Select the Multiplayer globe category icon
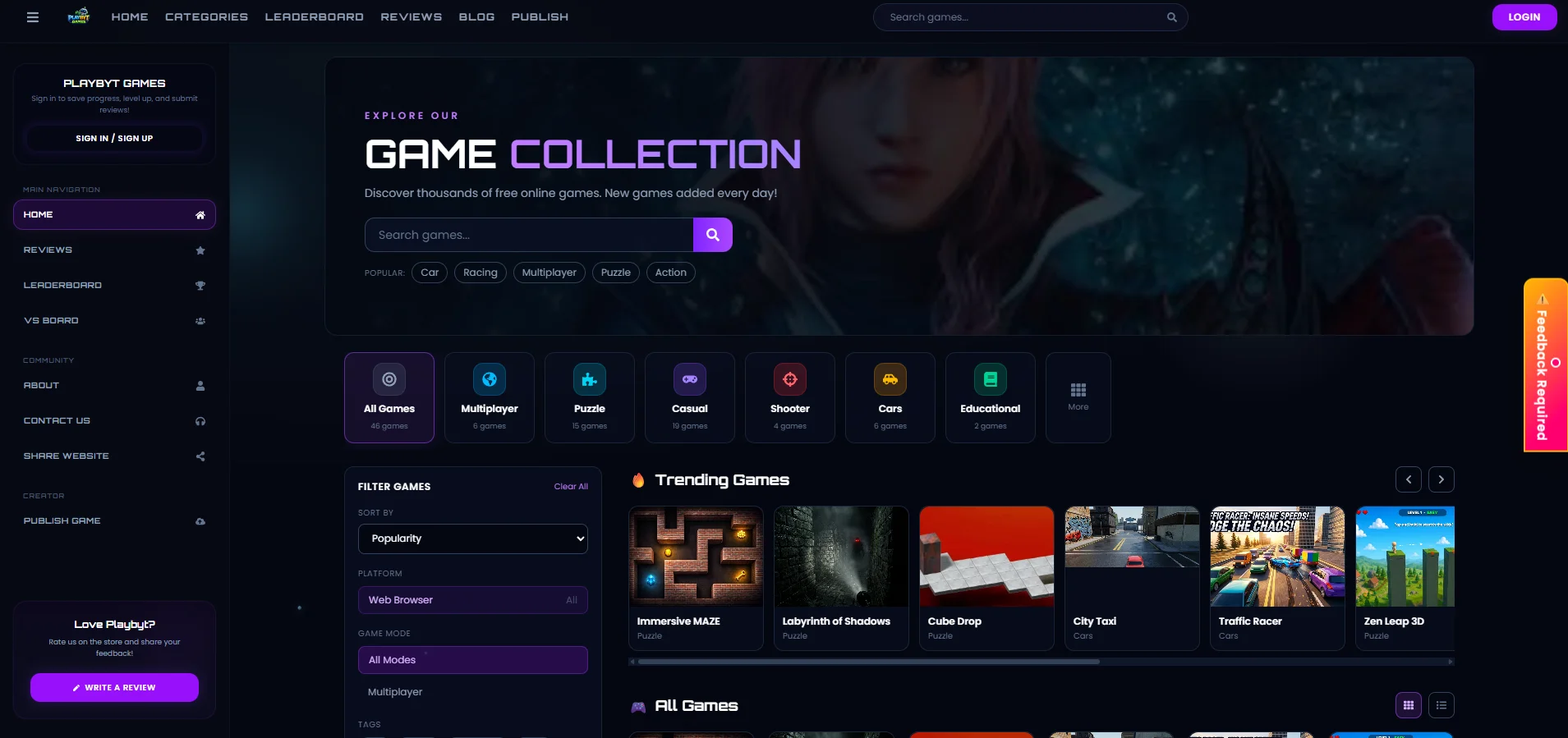The image size is (1568, 738). [490, 379]
